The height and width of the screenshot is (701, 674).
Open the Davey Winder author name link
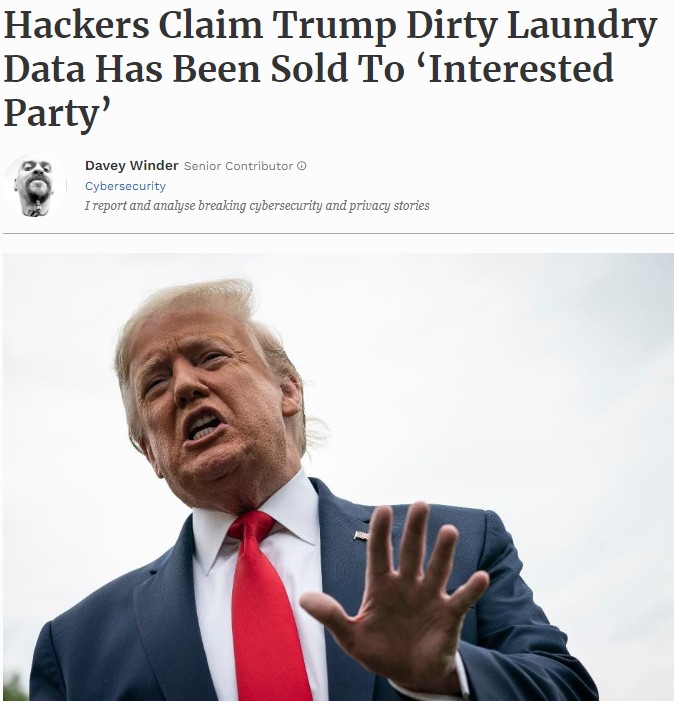(x=131, y=165)
